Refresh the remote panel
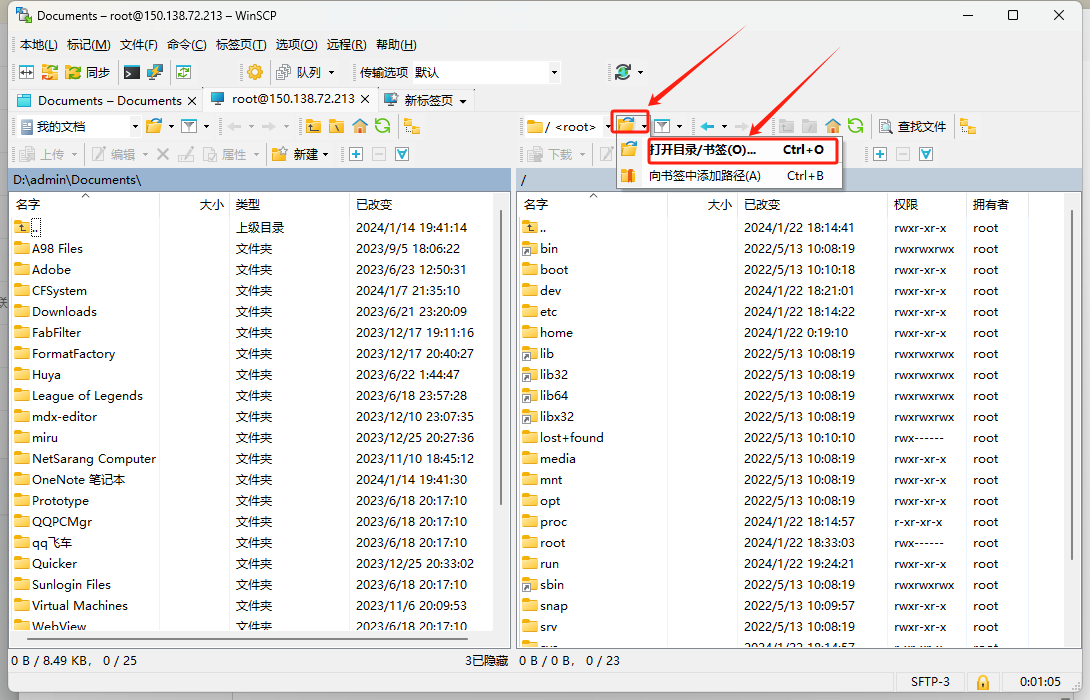 pyautogui.click(x=856, y=126)
